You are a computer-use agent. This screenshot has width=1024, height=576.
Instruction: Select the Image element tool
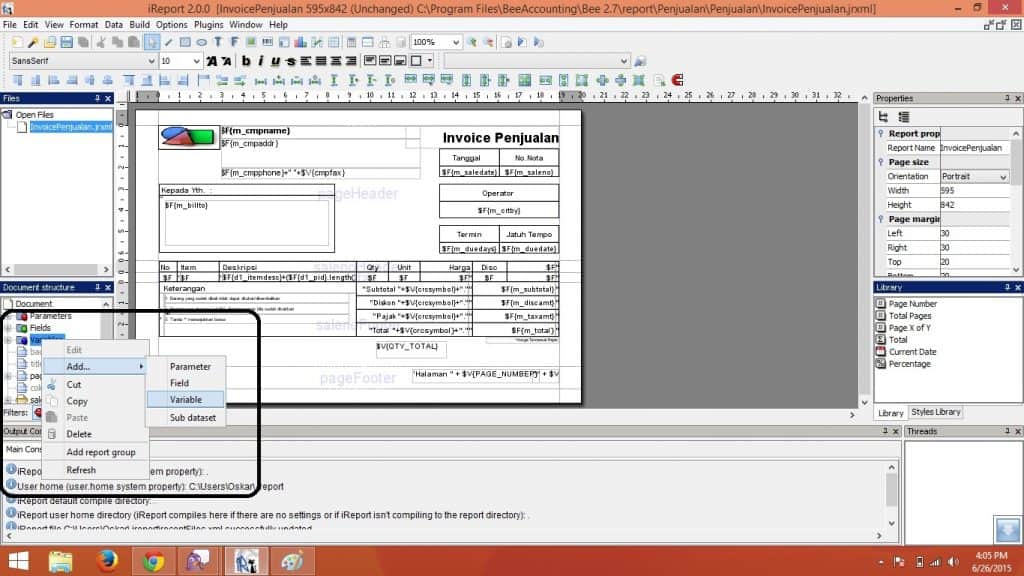point(251,42)
